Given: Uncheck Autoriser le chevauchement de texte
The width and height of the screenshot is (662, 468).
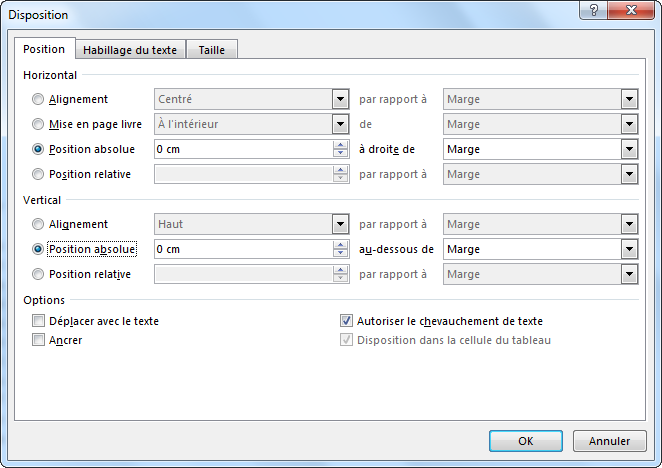Looking at the screenshot, I should (347, 321).
